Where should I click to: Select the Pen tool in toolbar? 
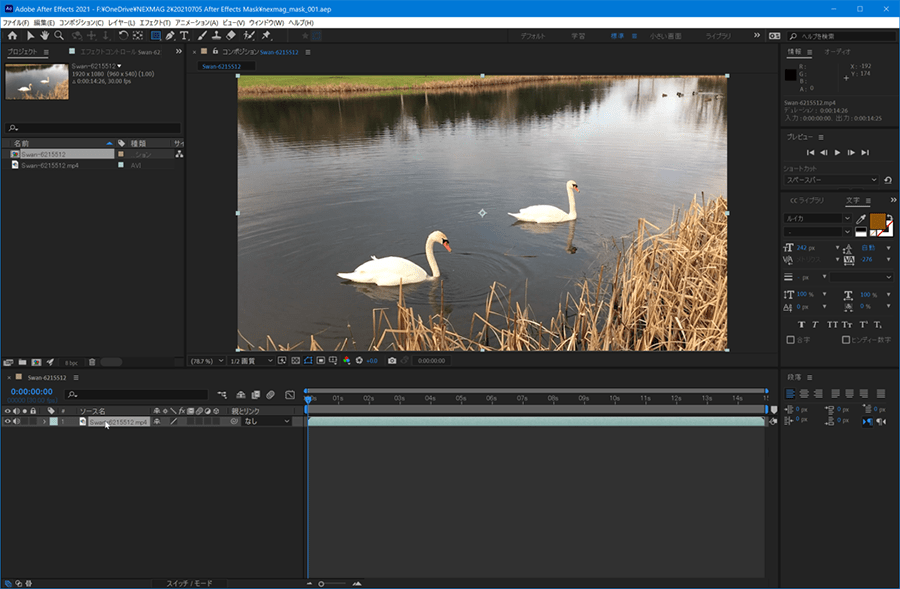coord(170,36)
